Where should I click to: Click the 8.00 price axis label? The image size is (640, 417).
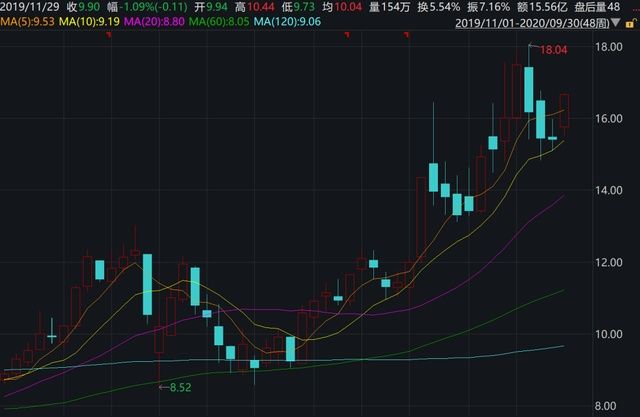point(605,406)
